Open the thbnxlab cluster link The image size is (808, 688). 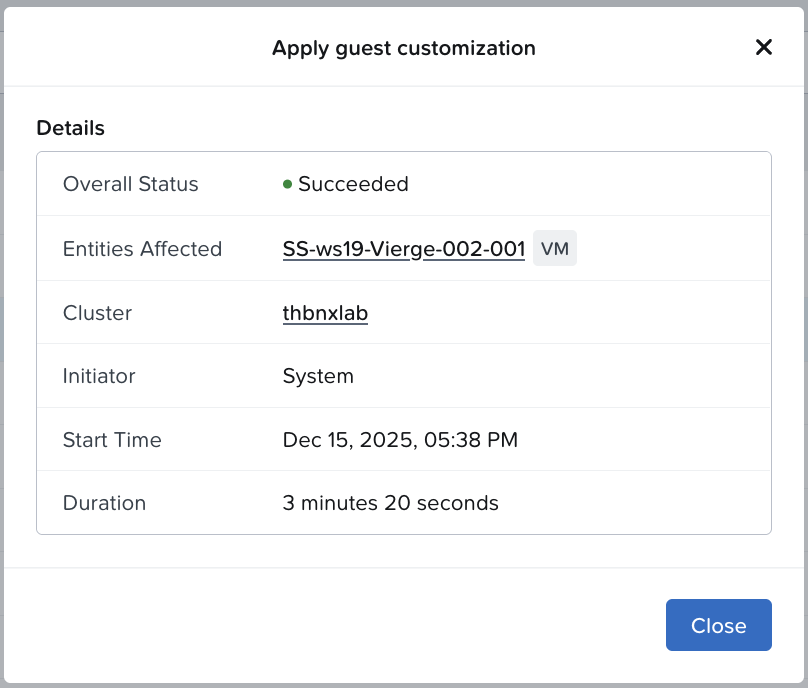click(x=325, y=313)
